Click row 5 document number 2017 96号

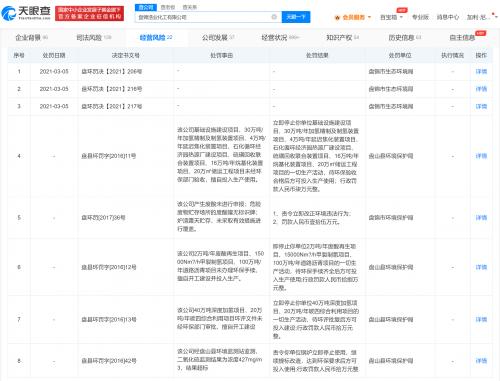coord(103,218)
